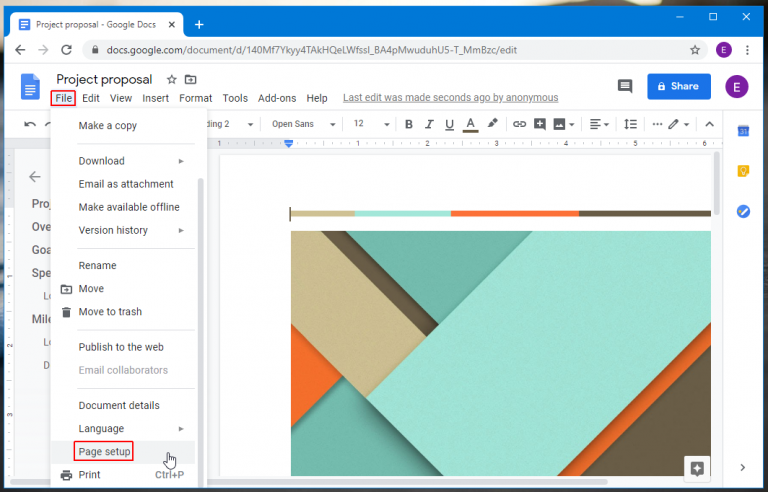Open the Calendar side panel icon
This screenshot has width=768, height=492.
pos(743,131)
